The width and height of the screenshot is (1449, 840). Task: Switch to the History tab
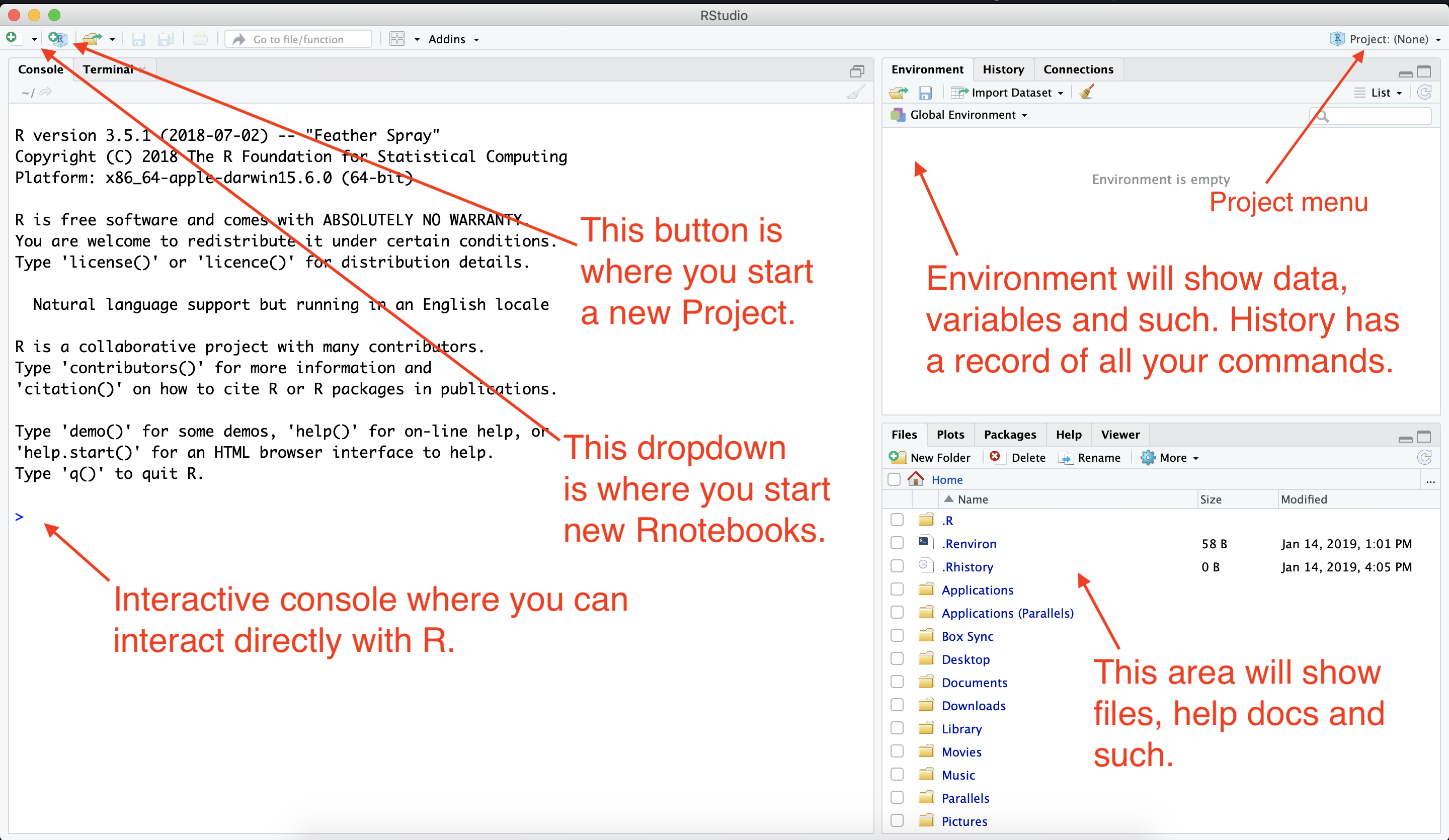pos(1003,69)
